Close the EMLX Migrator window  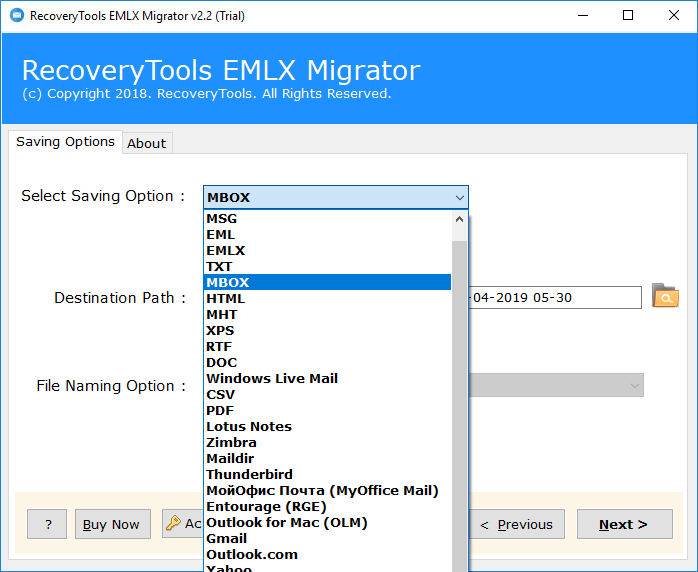click(x=674, y=16)
